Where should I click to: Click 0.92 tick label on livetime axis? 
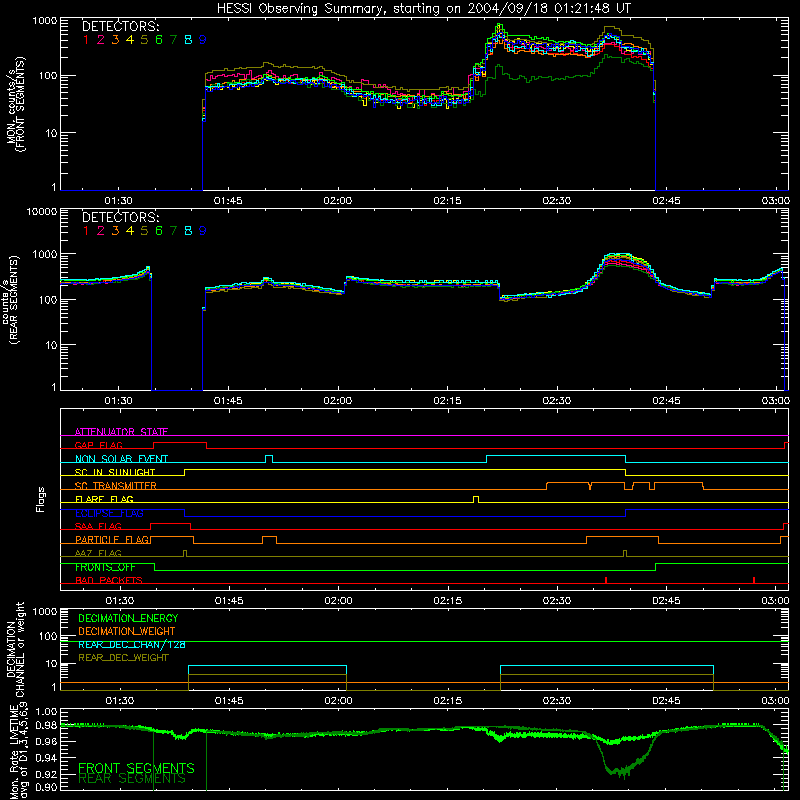pyautogui.click(x=46, y=774)
